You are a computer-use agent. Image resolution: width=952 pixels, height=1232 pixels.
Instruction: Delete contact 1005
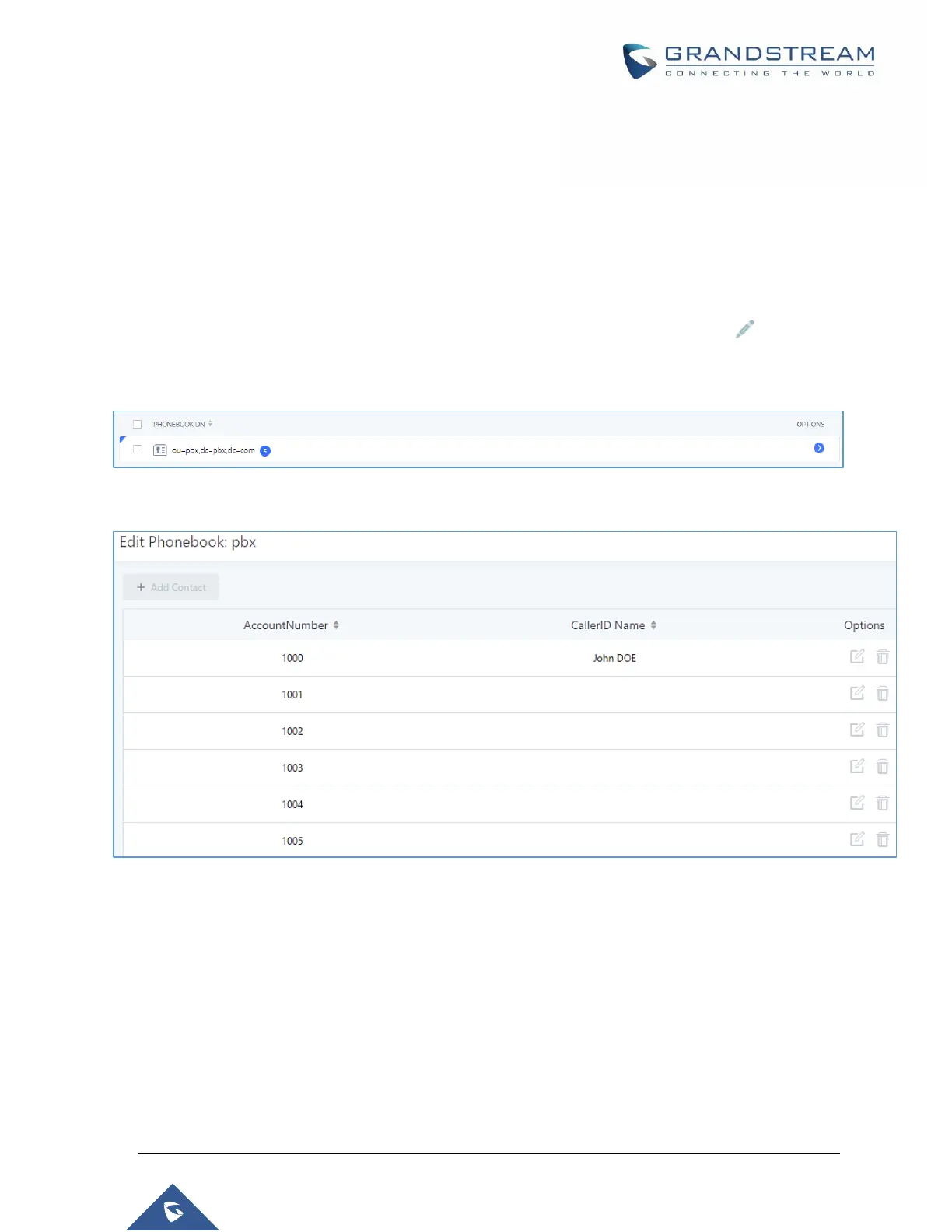click(x=883, y=839)
